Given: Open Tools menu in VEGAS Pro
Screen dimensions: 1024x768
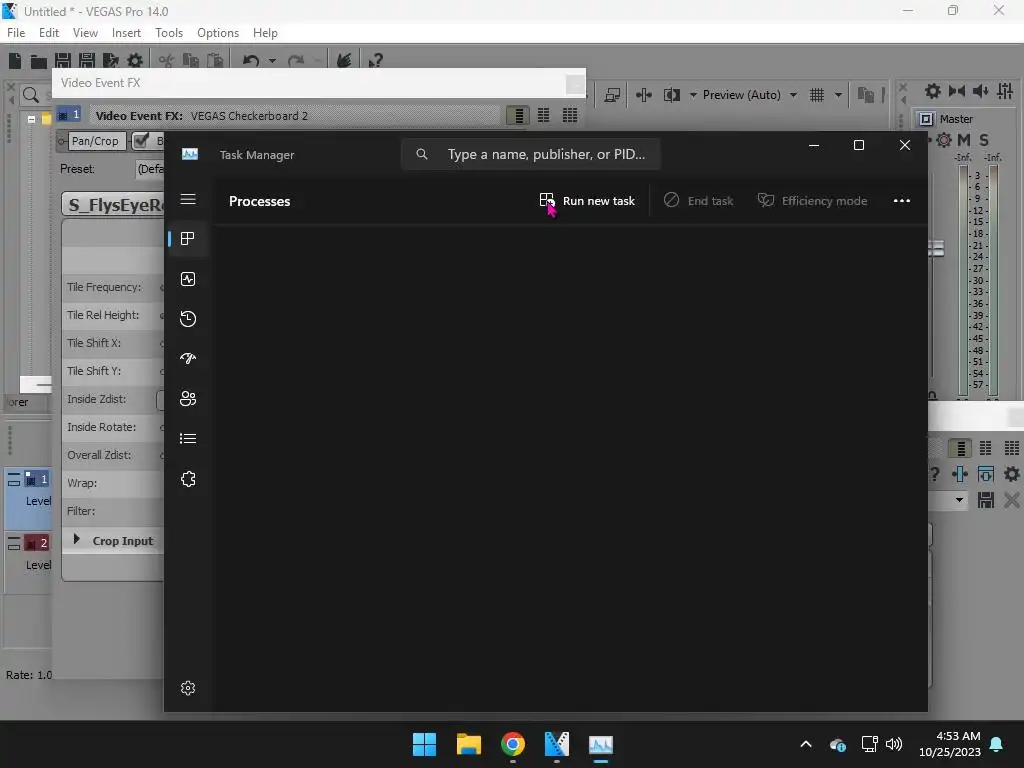Looking at the screenshot, I should tap(169, 33).
